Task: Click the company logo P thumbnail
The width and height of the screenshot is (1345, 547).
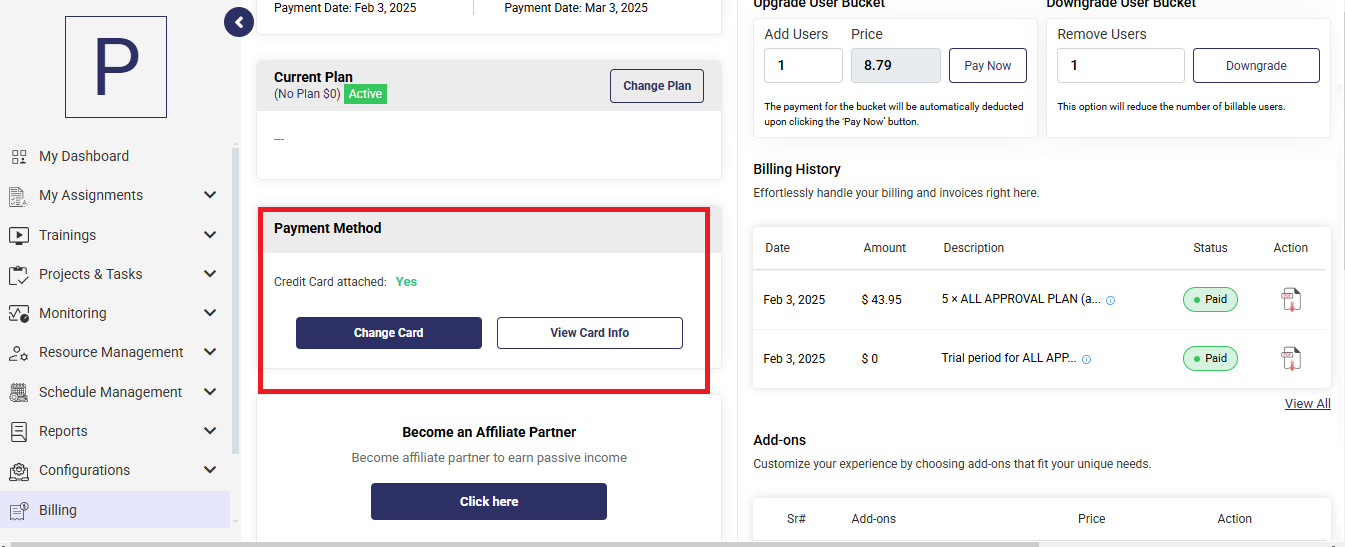Action: (116, 67)
